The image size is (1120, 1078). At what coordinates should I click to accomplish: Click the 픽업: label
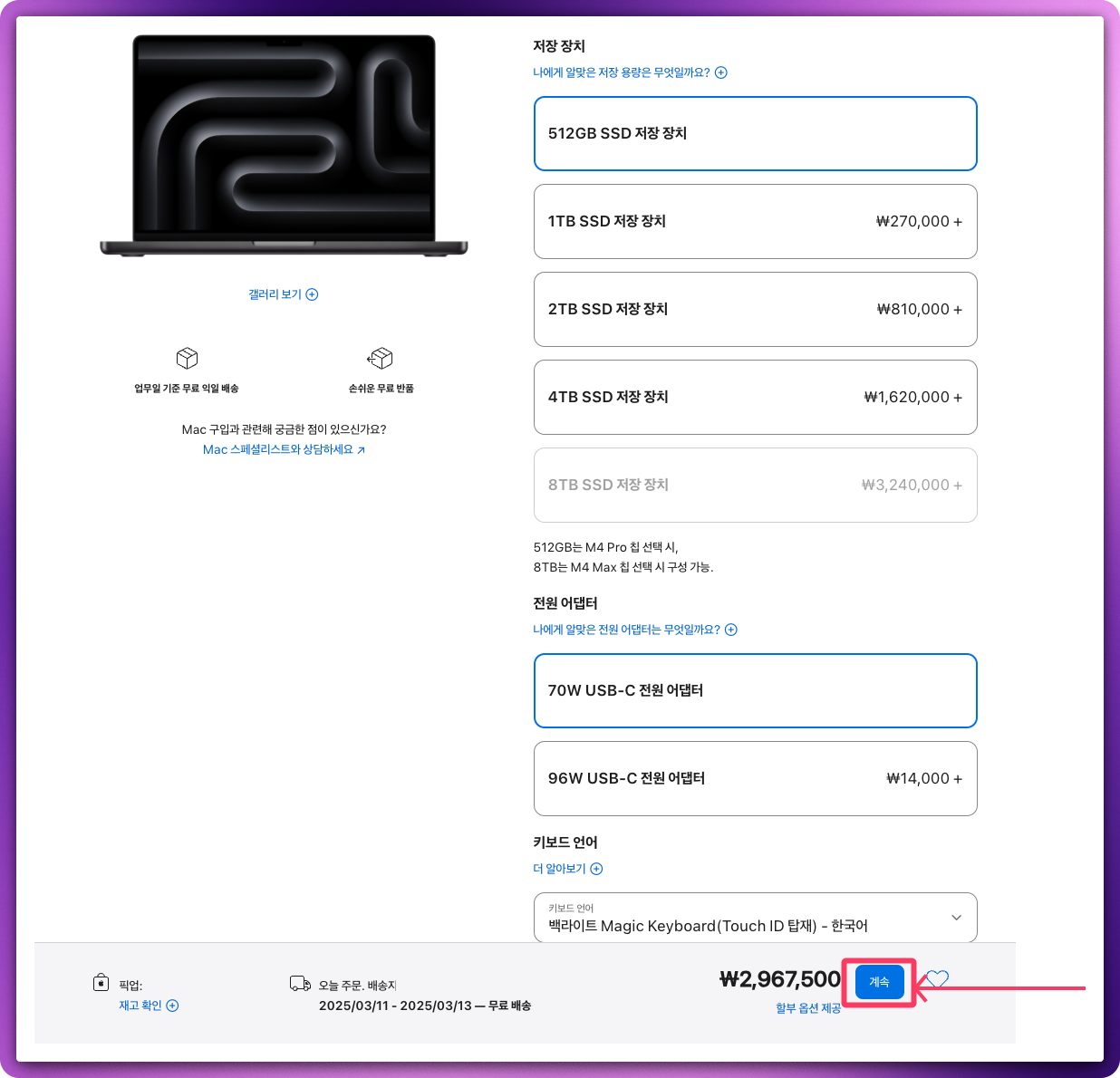coord(130,986)
